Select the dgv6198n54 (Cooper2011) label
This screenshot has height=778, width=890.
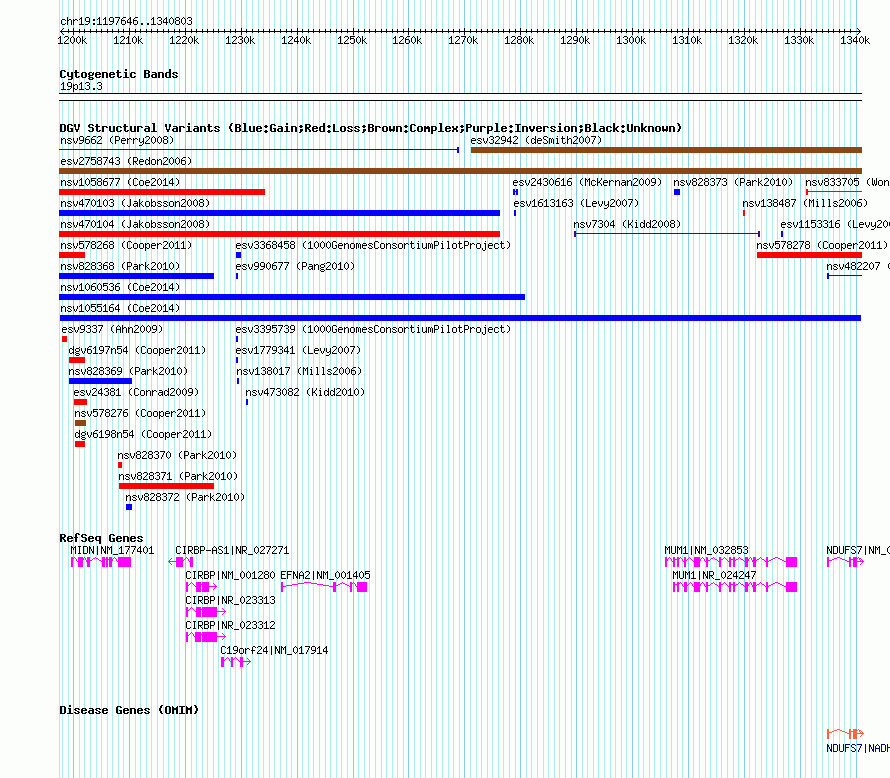[x=143, y=434]
